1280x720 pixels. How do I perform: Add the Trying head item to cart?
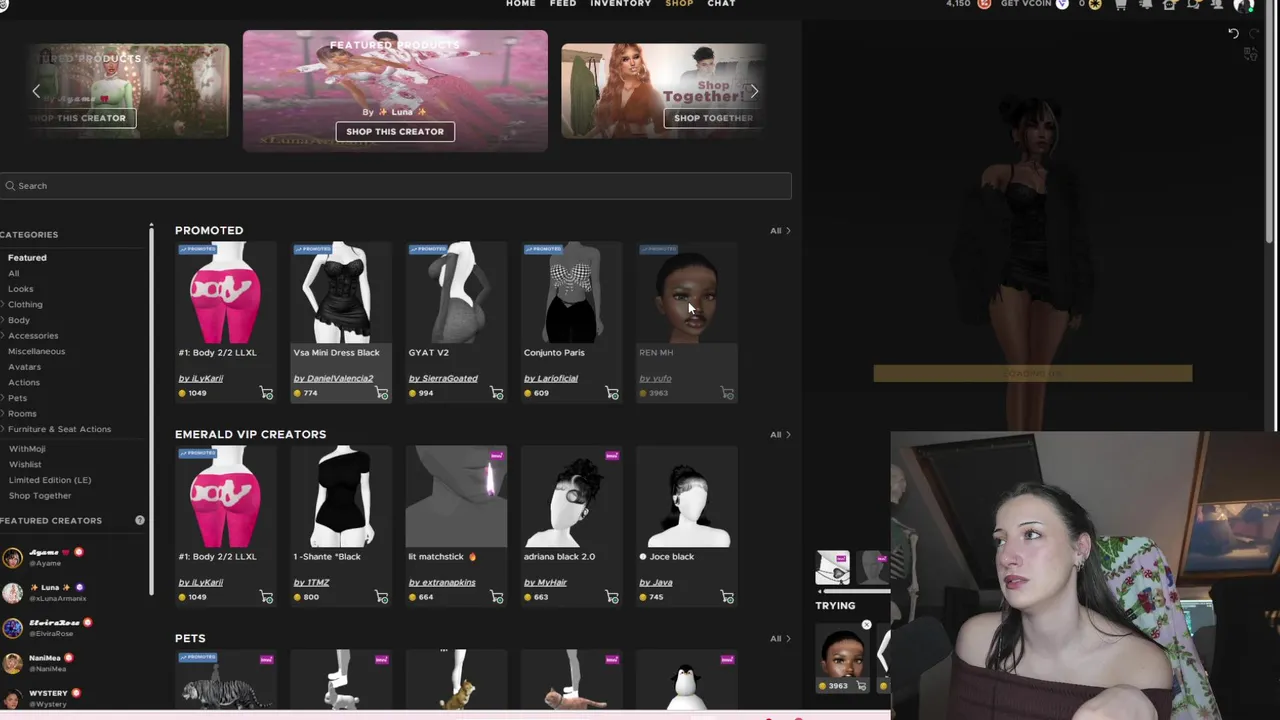coord(861,686)
